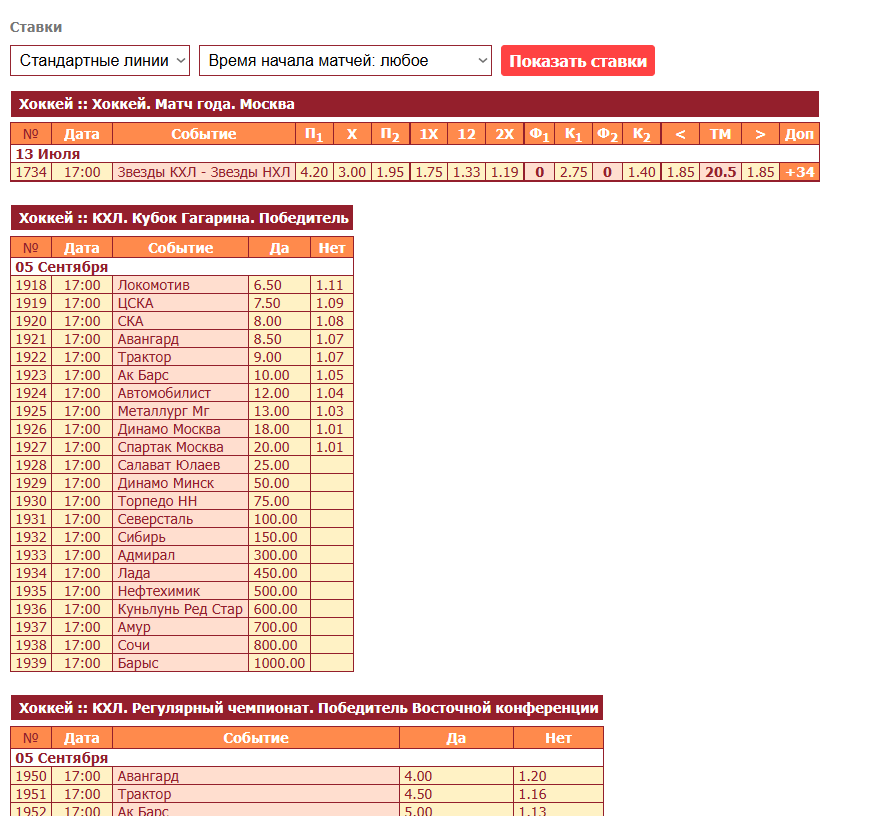Screen dimensions: 877x816
Task: Click the 20.00 odds for Спартак Москва
Action: (279, 447)
